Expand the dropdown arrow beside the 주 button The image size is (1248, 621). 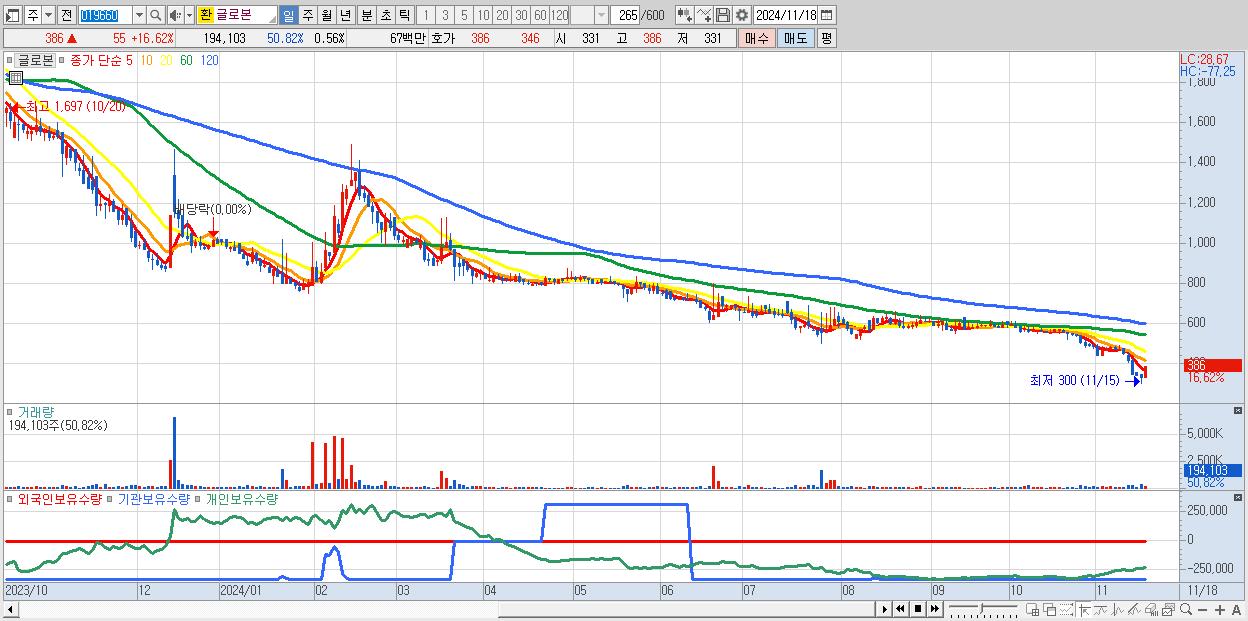point(48,15)
